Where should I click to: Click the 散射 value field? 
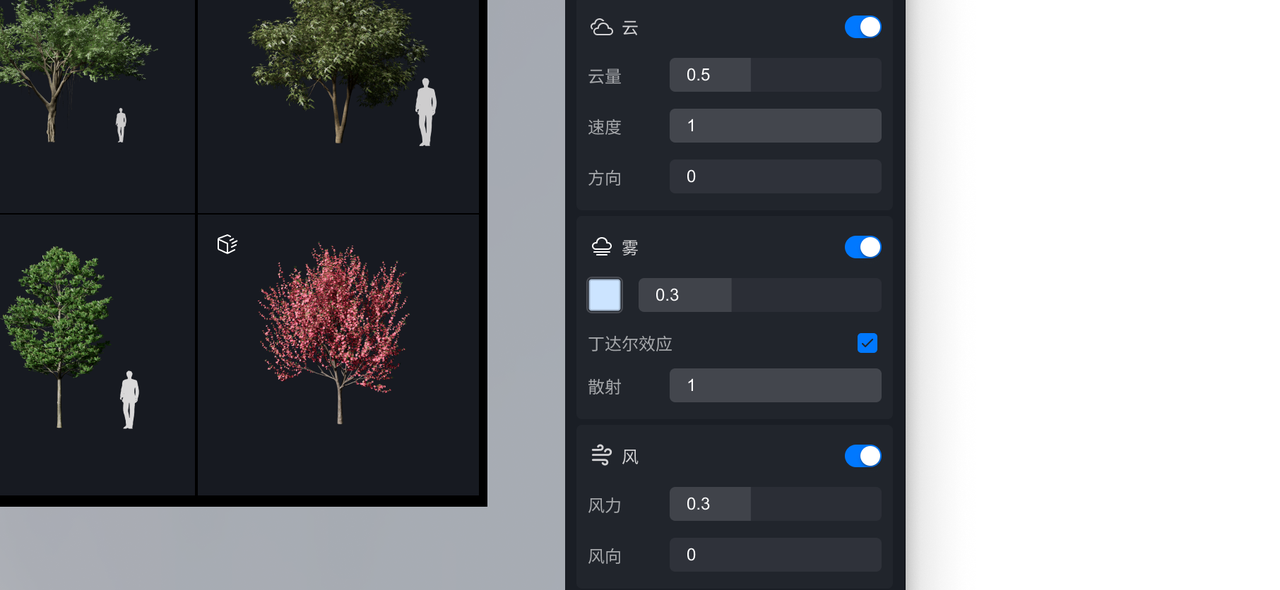(775, 386)
